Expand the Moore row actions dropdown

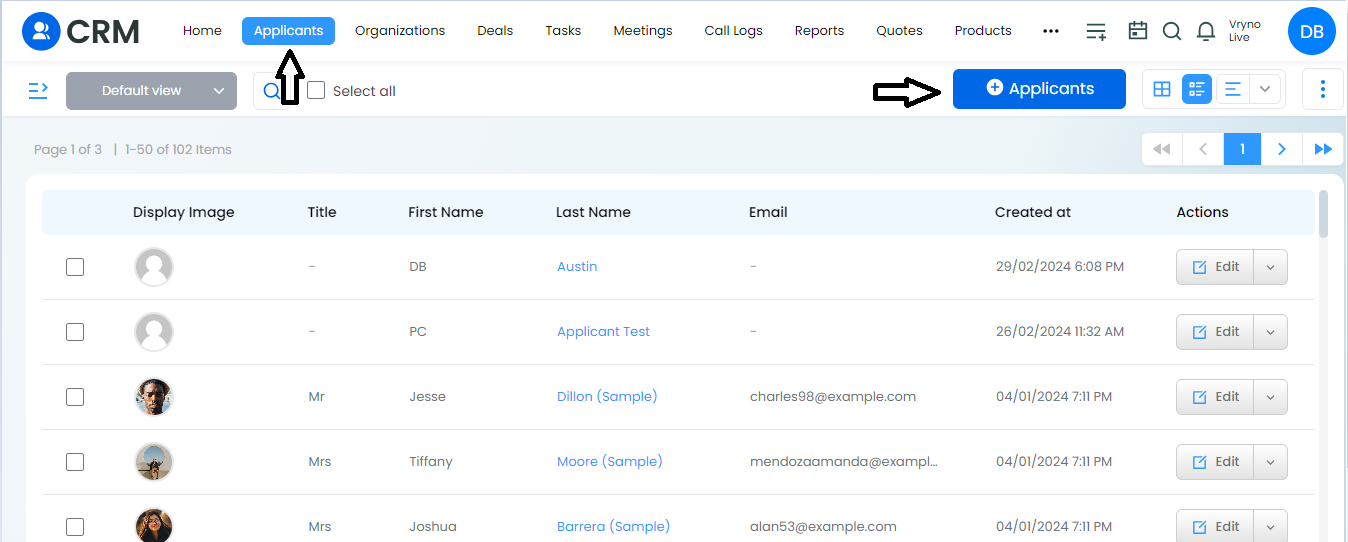1270,462
